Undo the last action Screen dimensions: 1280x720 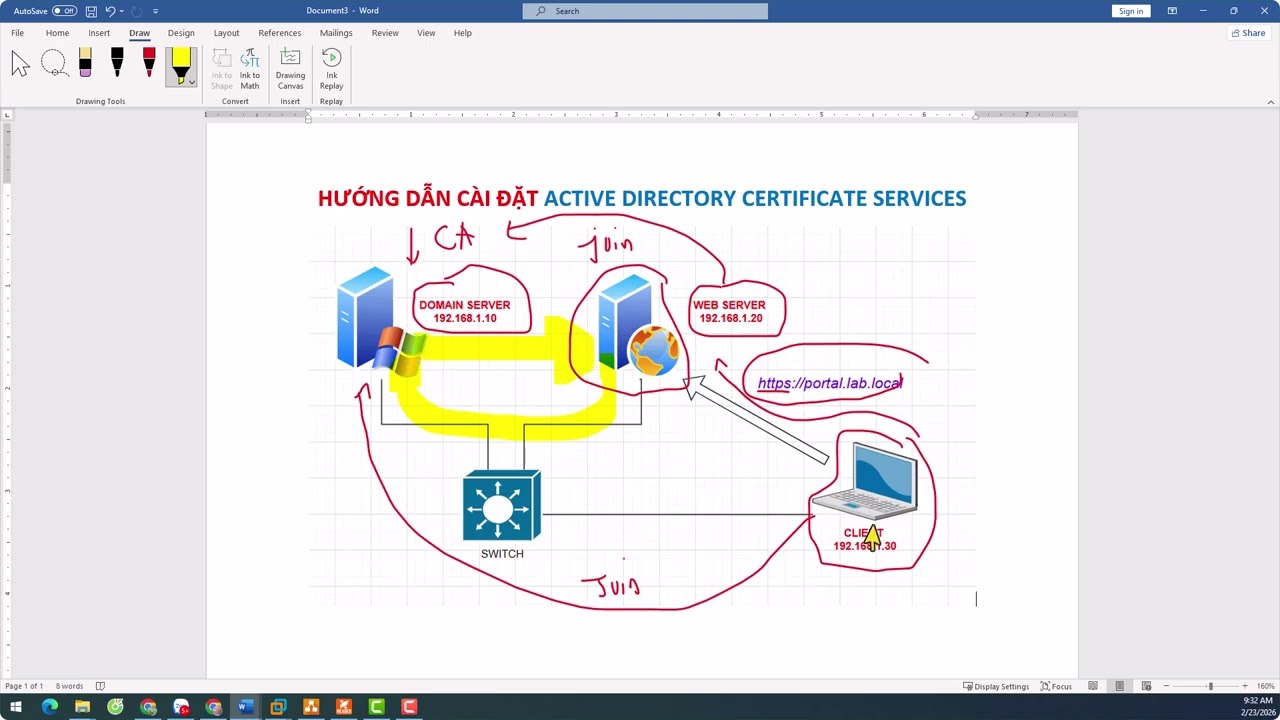[x=111, y=11]
